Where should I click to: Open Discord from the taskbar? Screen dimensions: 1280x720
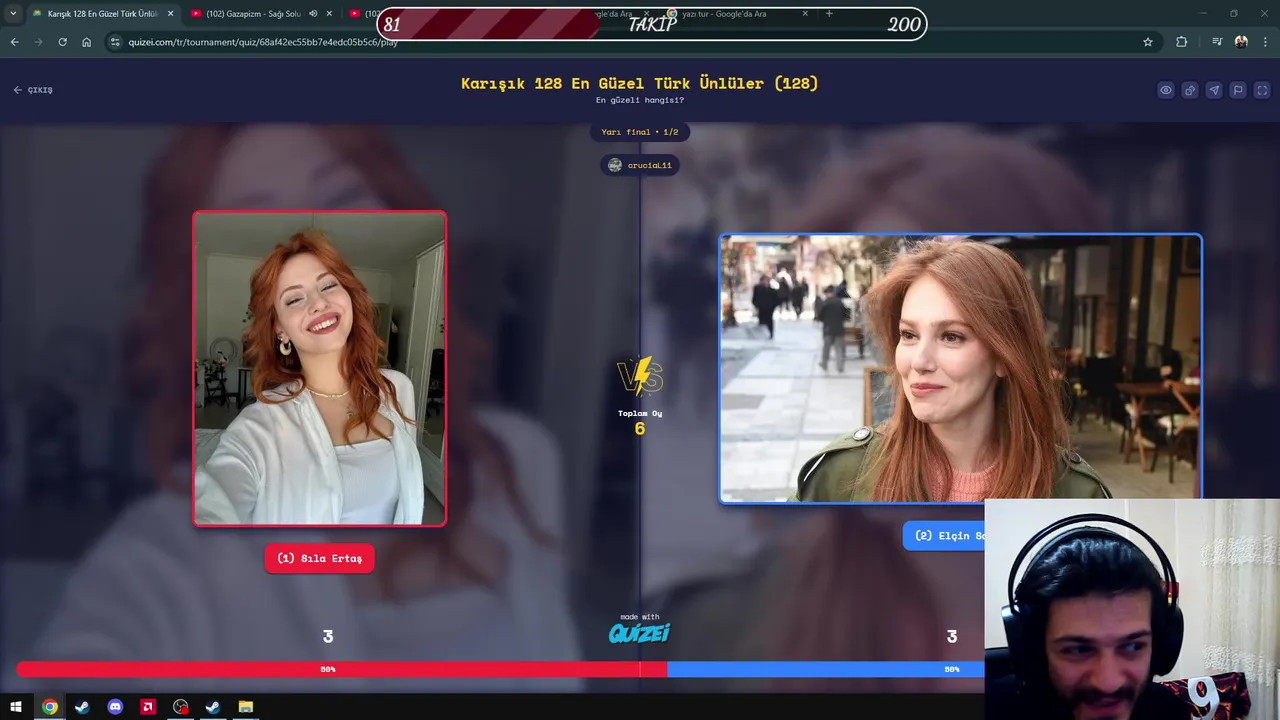tap(115, 707)
